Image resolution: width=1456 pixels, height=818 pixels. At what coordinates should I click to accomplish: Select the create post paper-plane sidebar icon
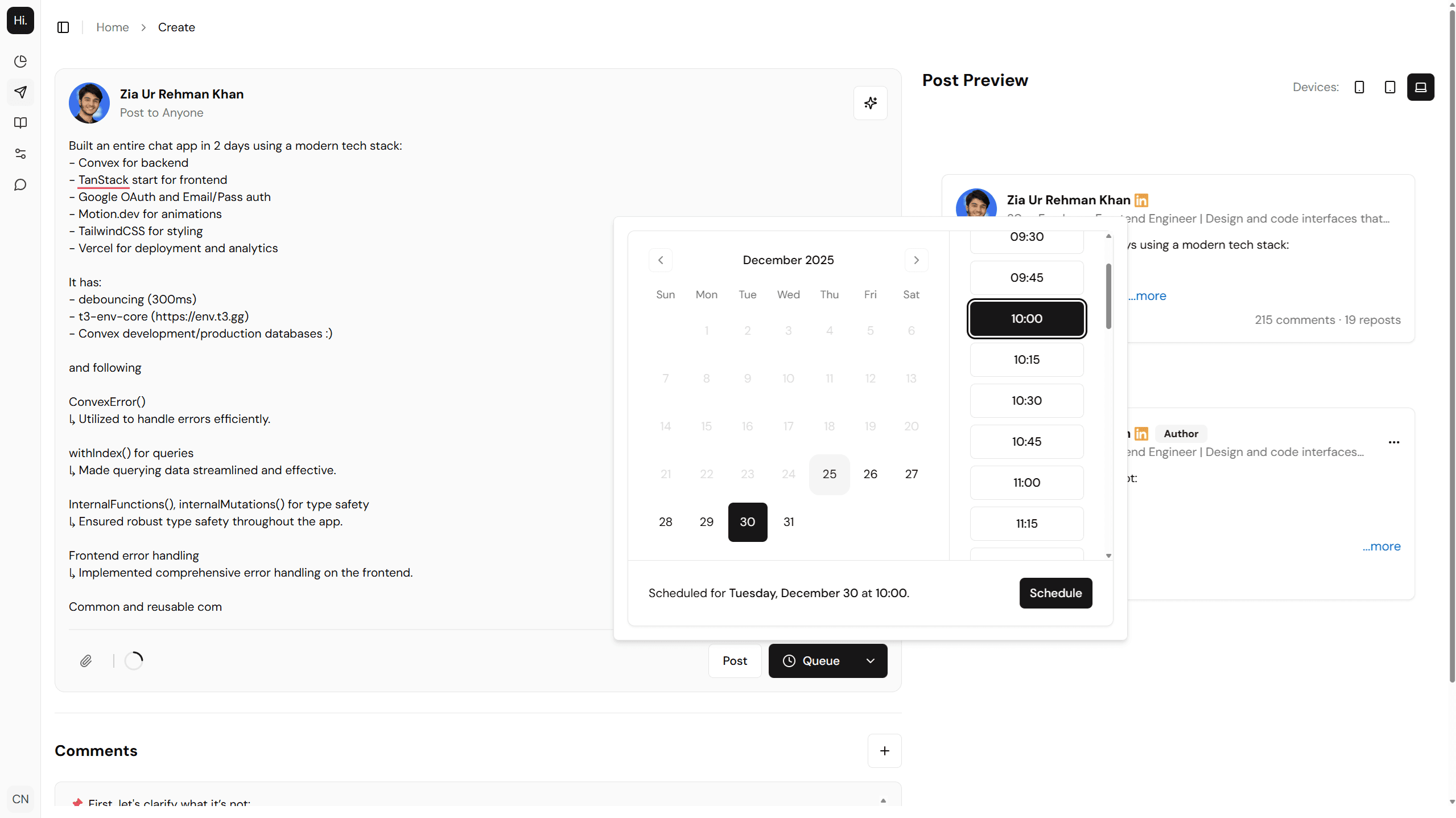[20, 92]
